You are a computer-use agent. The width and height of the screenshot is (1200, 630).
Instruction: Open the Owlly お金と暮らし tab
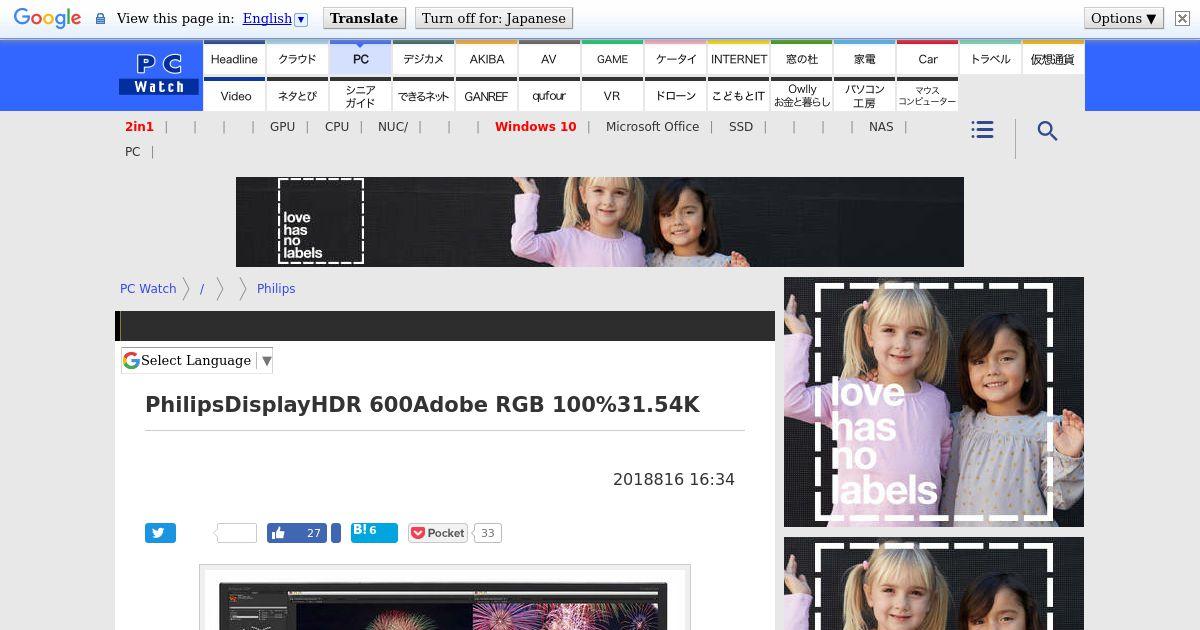pos(802,95)
